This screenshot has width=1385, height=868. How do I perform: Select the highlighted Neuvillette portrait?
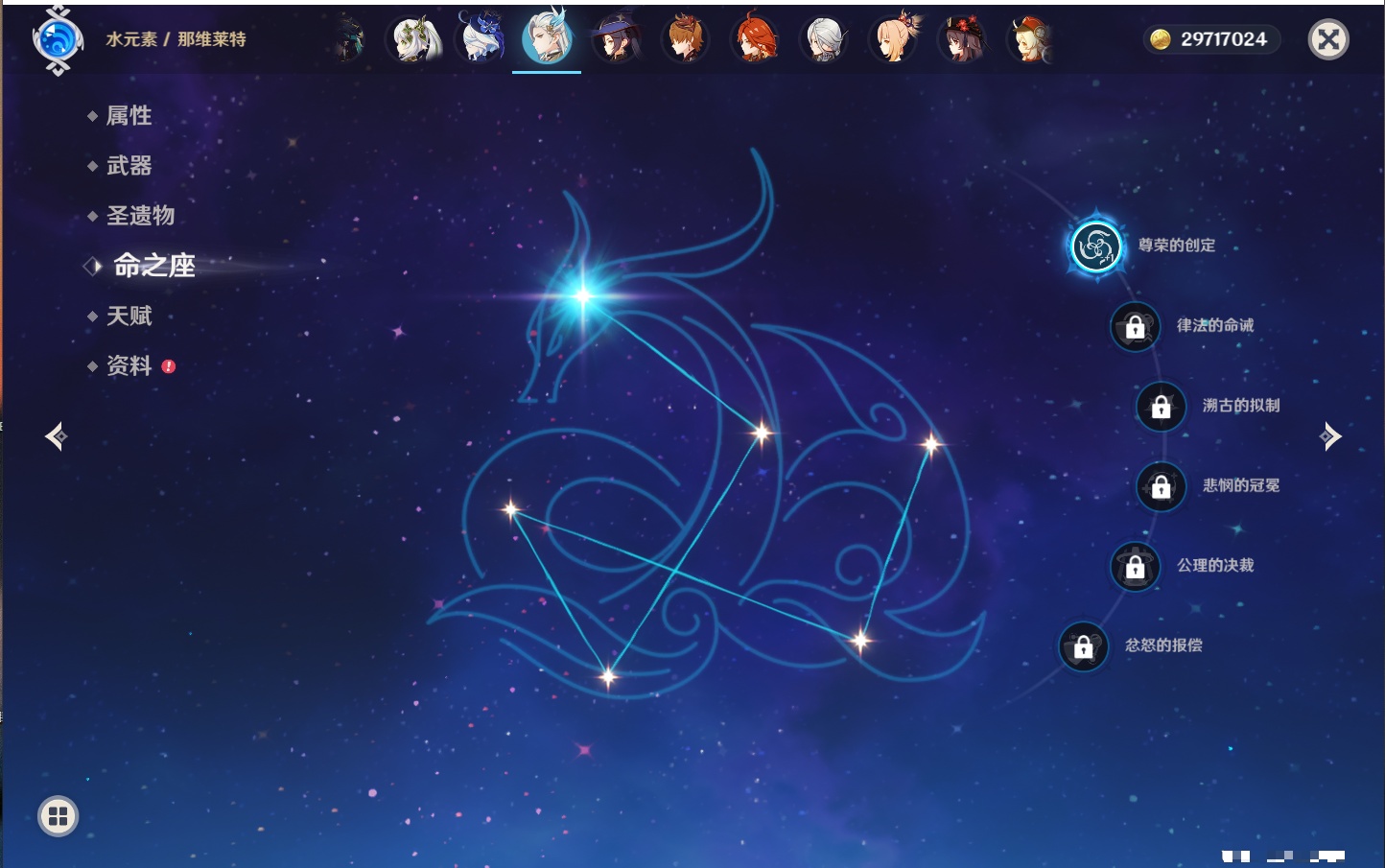tap(547, 38)
